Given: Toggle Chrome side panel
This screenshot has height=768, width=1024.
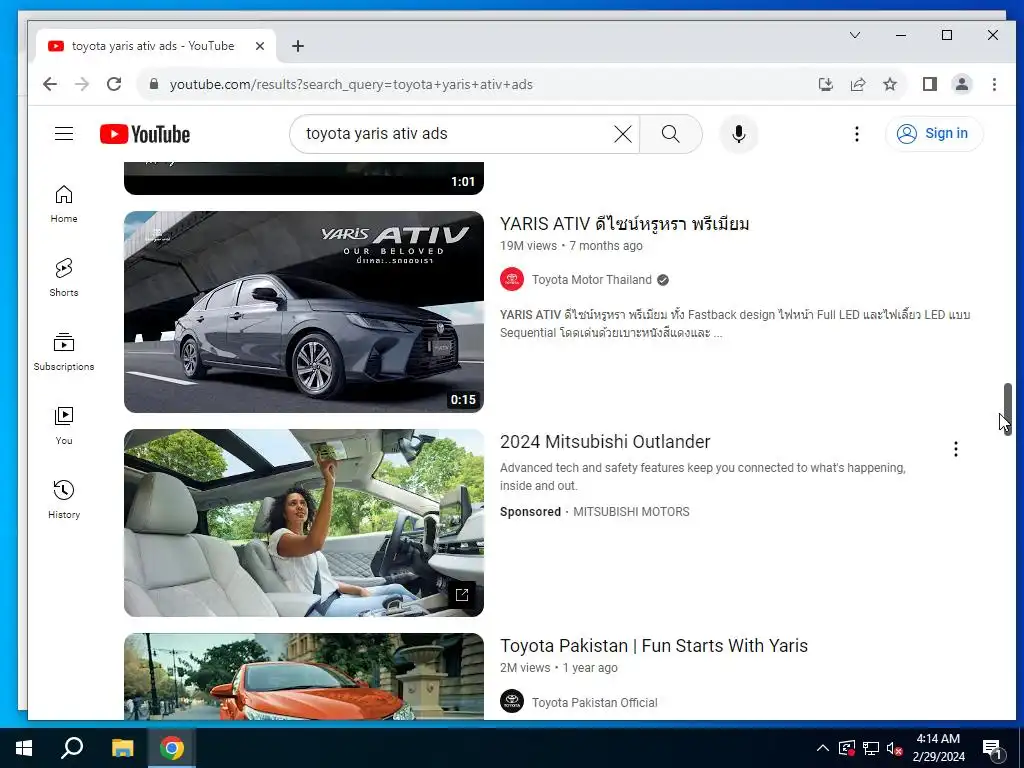Looking at the screenshot, I should tap(930, 84).
